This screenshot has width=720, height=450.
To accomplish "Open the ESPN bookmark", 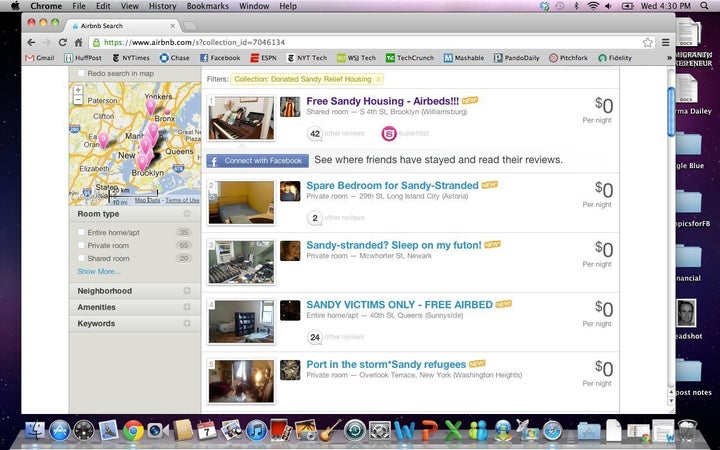I will pos(264,58).
